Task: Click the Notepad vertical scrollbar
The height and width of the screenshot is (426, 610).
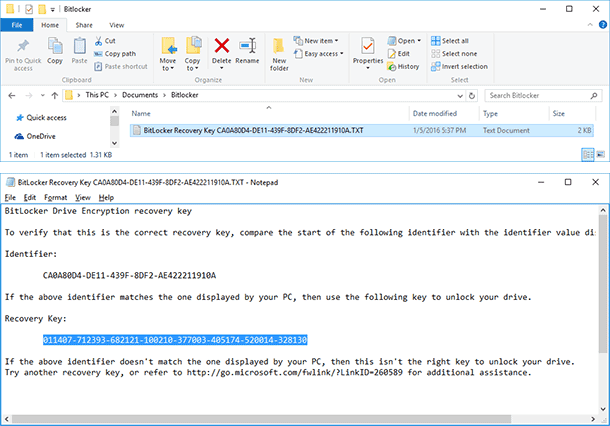Action: coord(603,284)
